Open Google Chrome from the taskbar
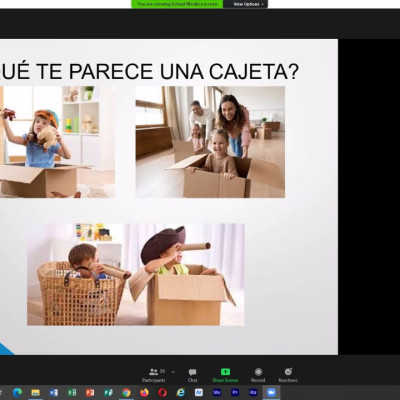The height and width of the screenshot is (400, 400). [126, 392]
